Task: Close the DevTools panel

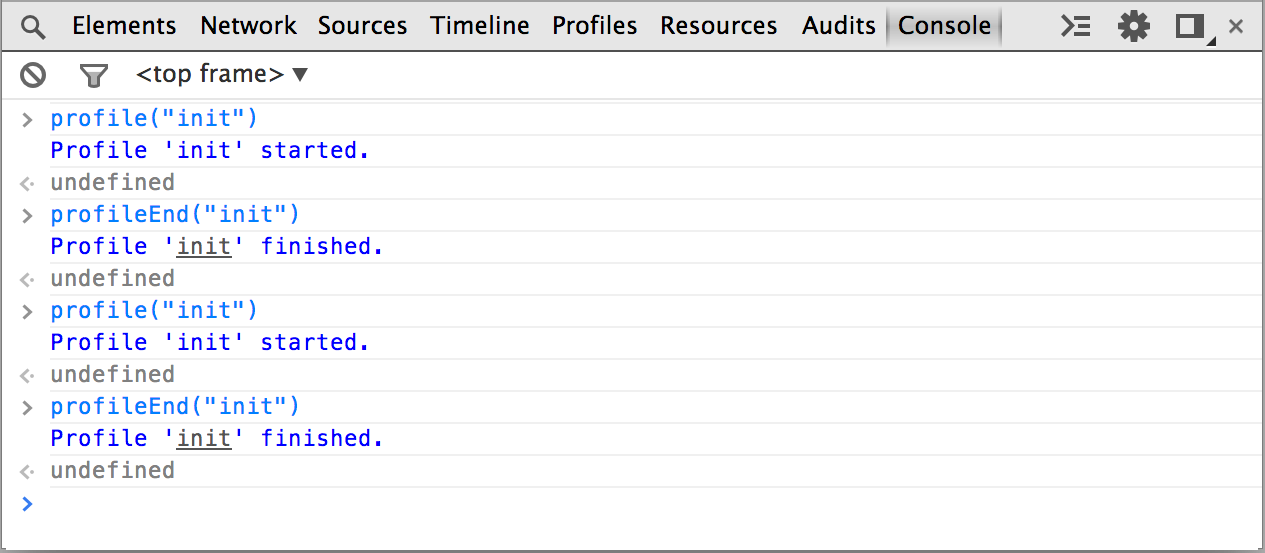Action: (1236, 27)
